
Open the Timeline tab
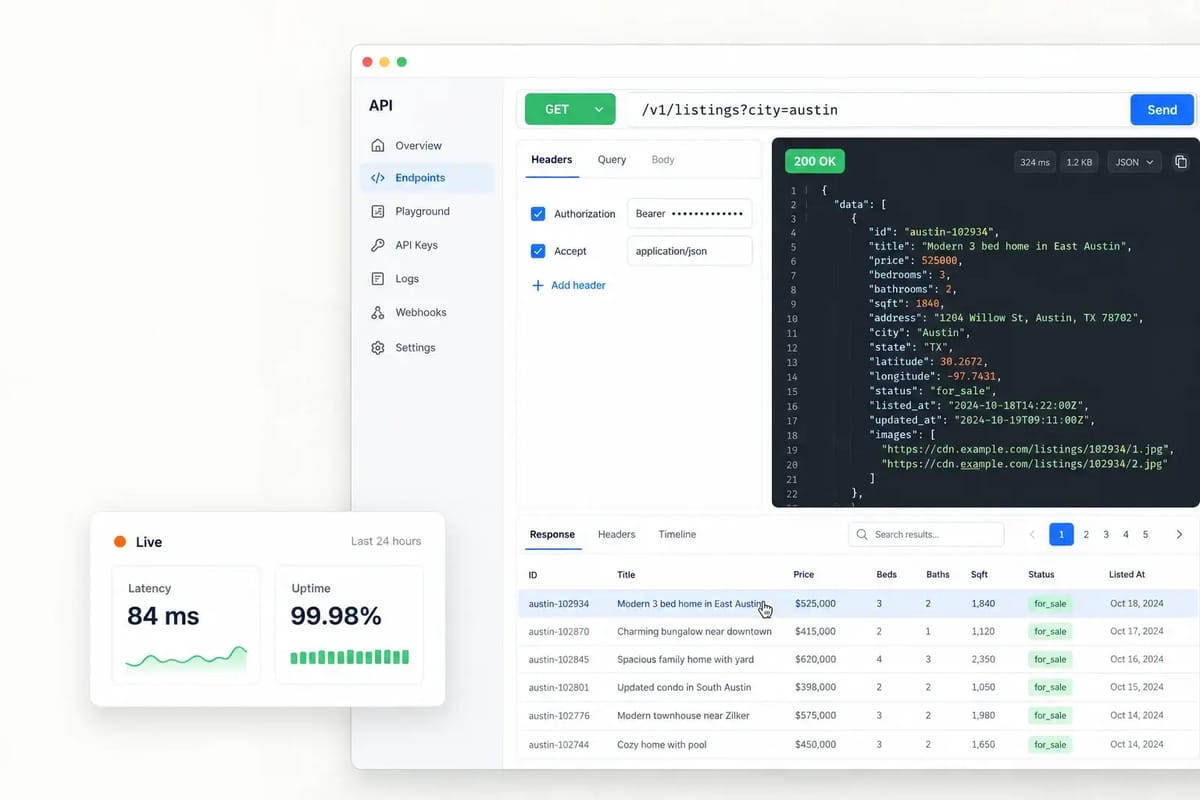677,534
